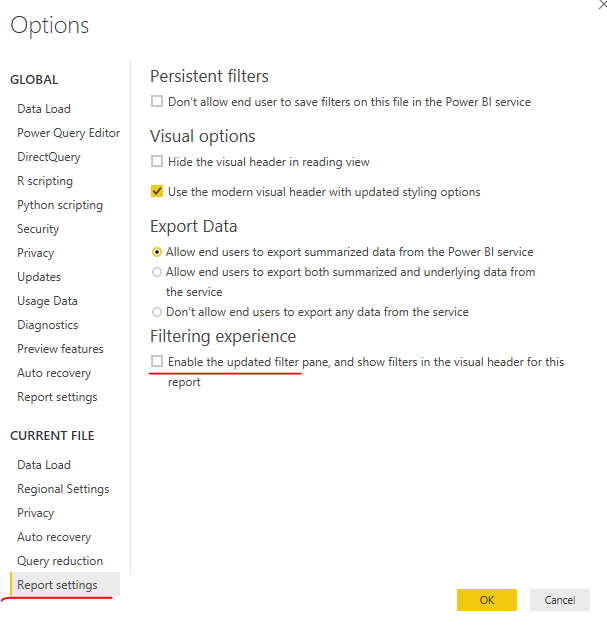The width and height of the screenshot is (607, 627).
Task: Open Preview features section
Action: point(60,349)
